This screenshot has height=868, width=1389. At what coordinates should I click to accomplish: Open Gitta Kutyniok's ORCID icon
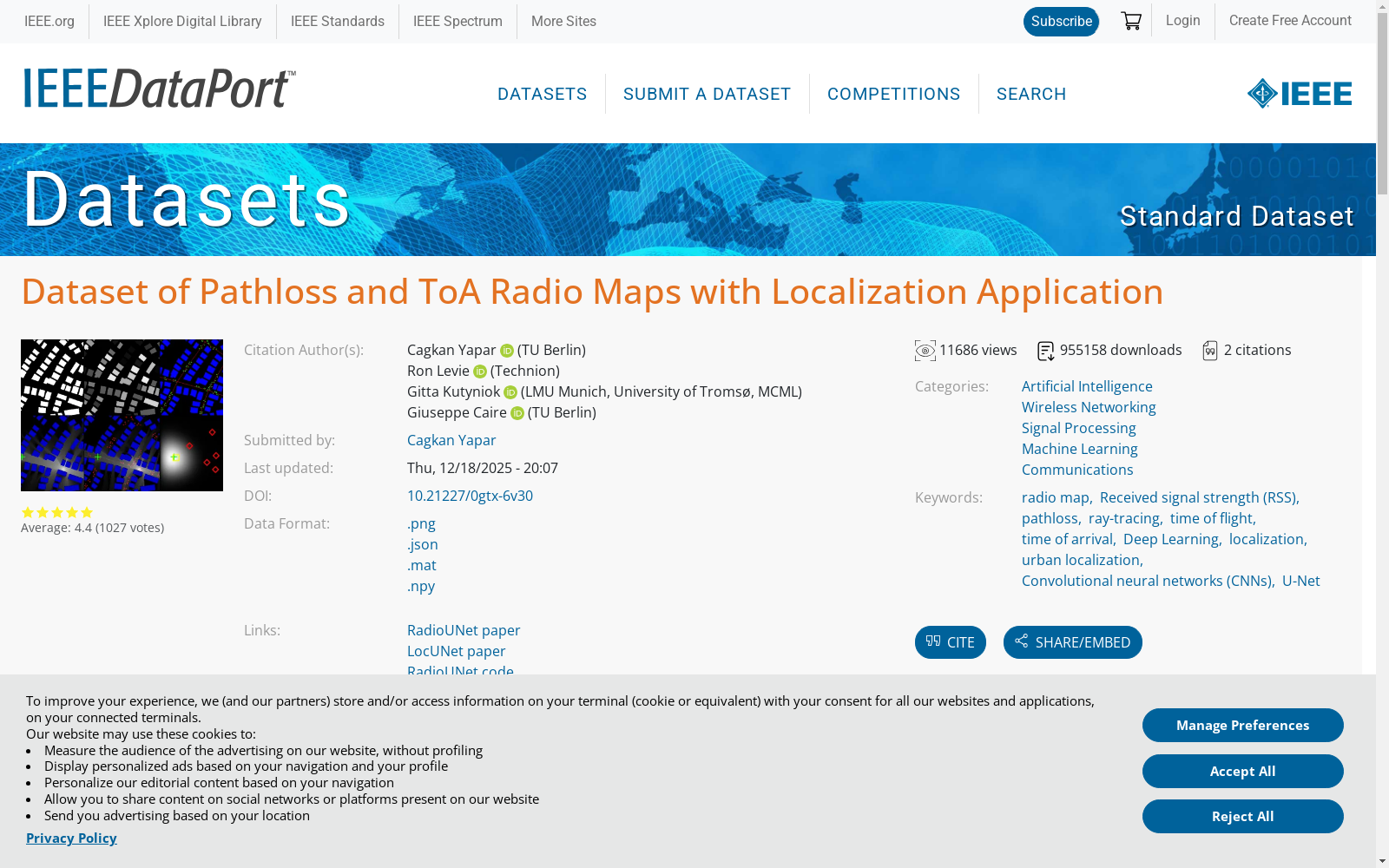point(510,392)
